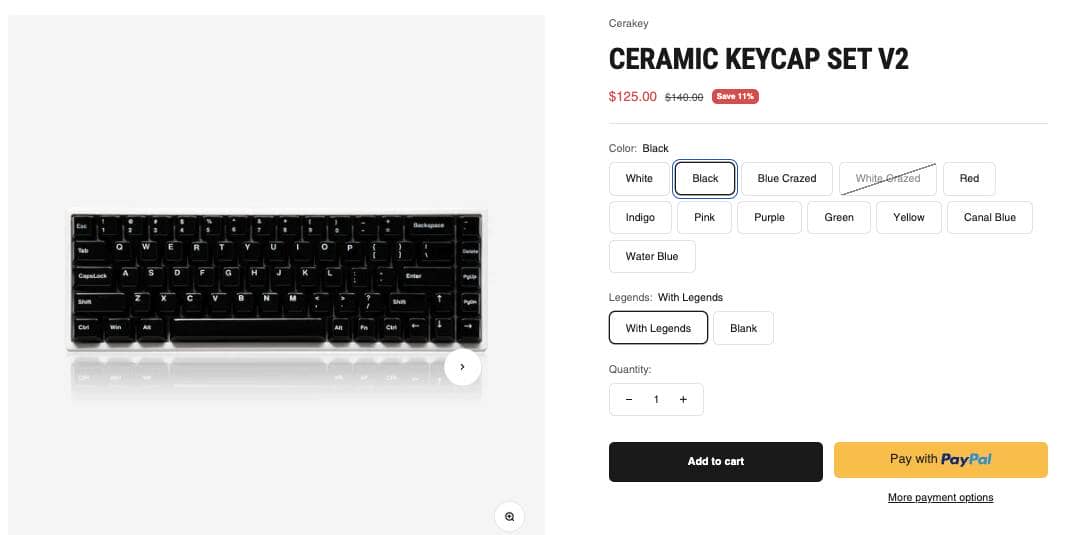Zoom product image with magnifier icon
Viewport: 1073px width, 535px height.
[509, 516]
